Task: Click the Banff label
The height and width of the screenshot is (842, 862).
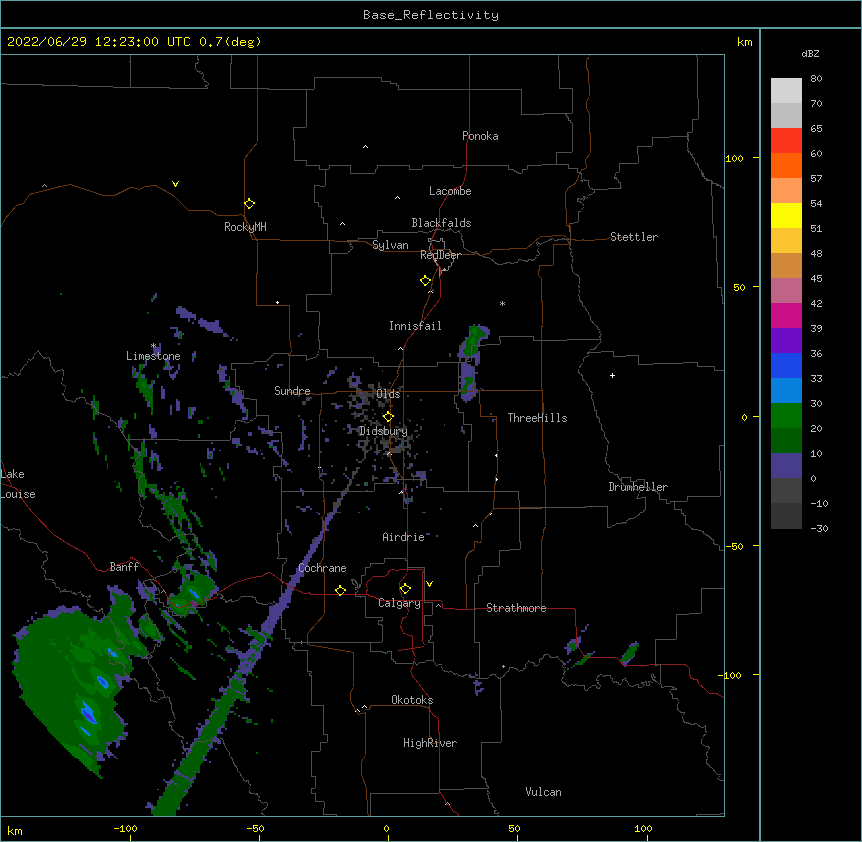Action: [124, 567]
